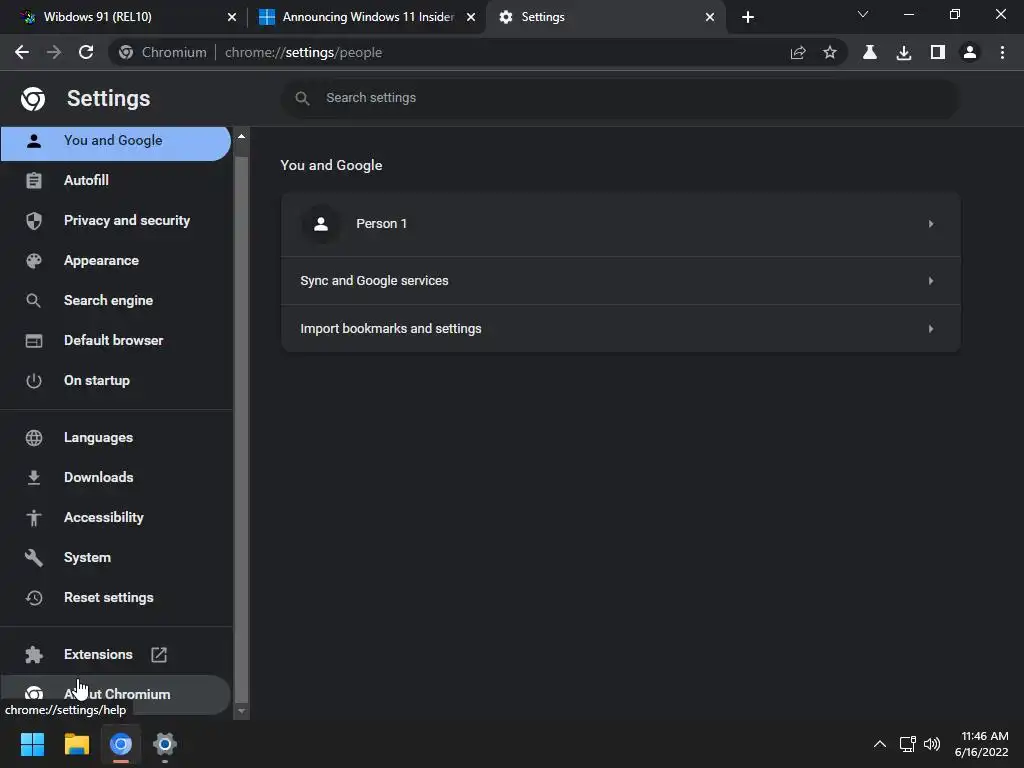Open Reset settings page

click(116, 598)
